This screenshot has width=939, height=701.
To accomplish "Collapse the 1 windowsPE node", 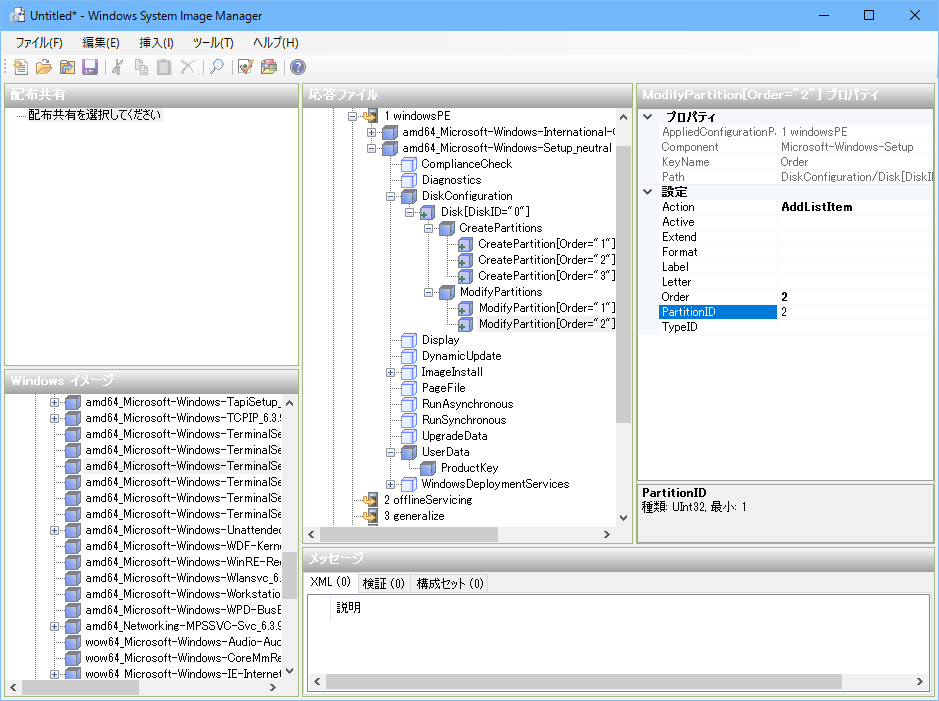I will pos(353,116).
